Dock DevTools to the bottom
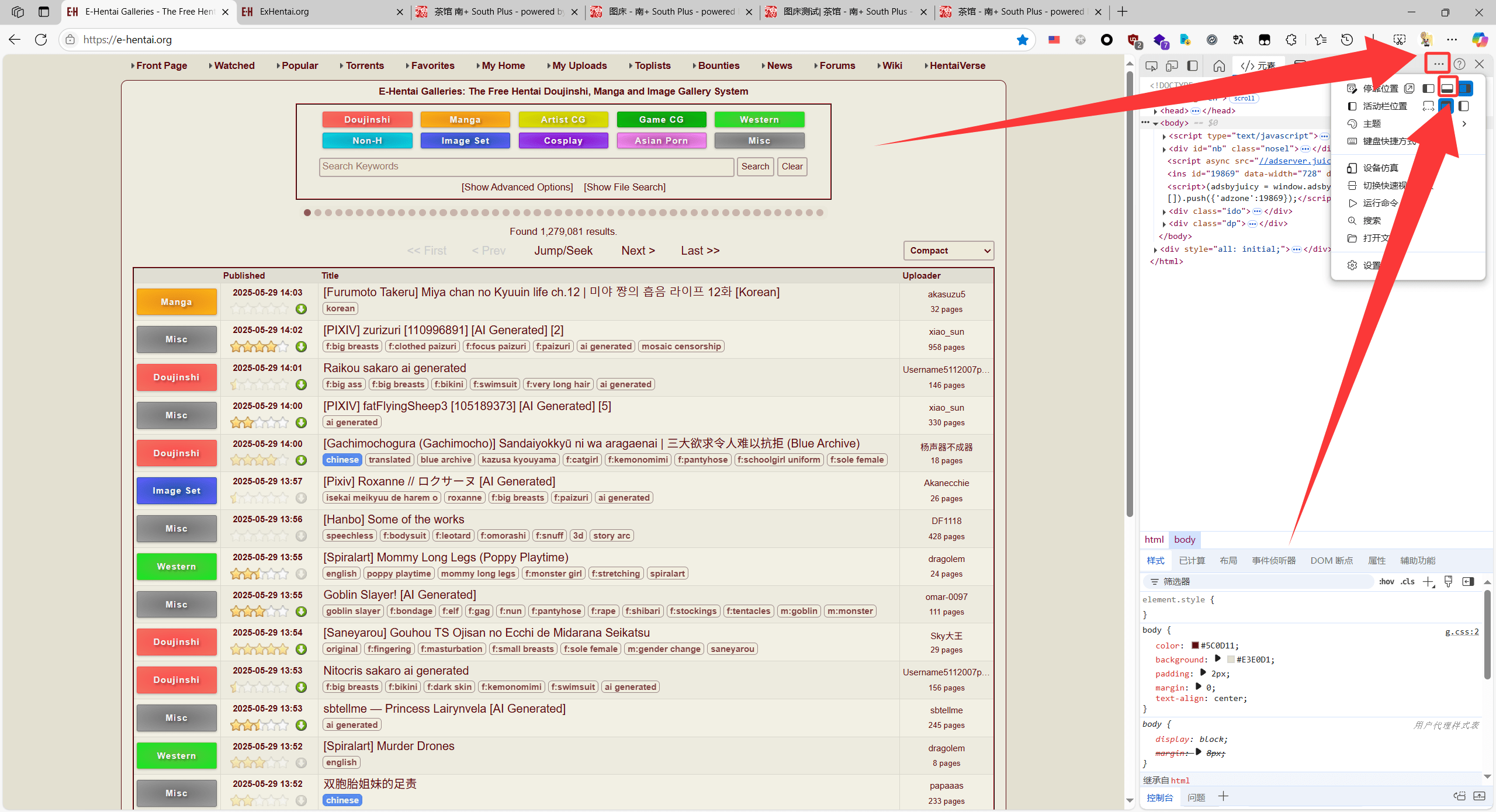 coord(1447,88)
